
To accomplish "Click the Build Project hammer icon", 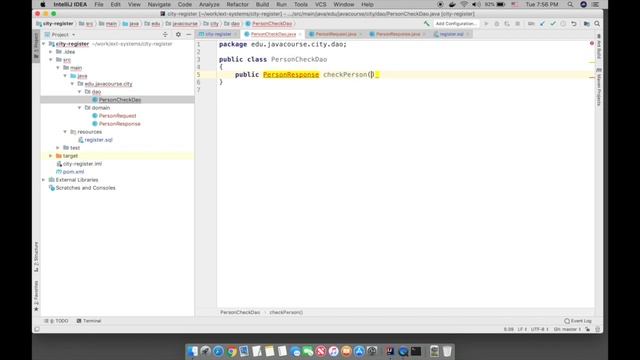I will click(x=427, y=24).
